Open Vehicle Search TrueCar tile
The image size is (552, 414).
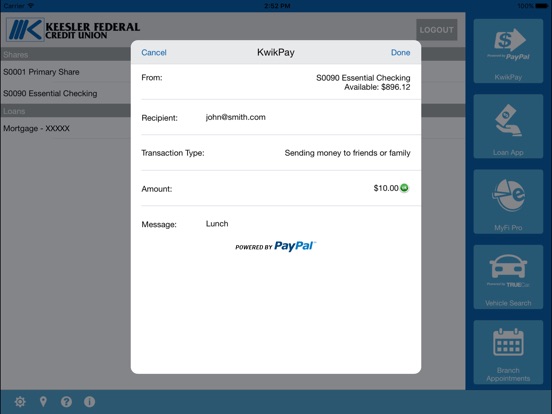pos(508,277)
